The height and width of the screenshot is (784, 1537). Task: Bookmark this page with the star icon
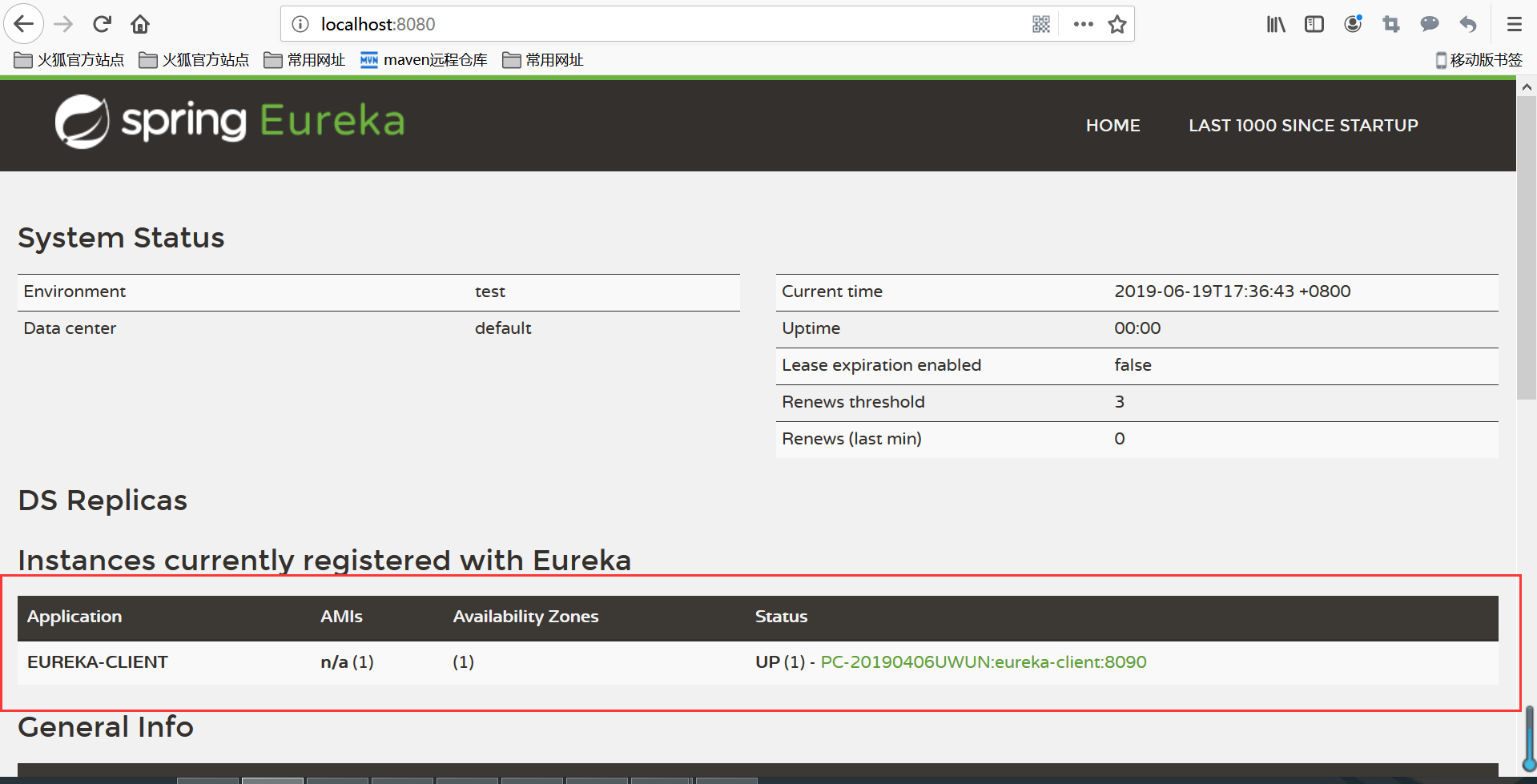coord(1117,24)
